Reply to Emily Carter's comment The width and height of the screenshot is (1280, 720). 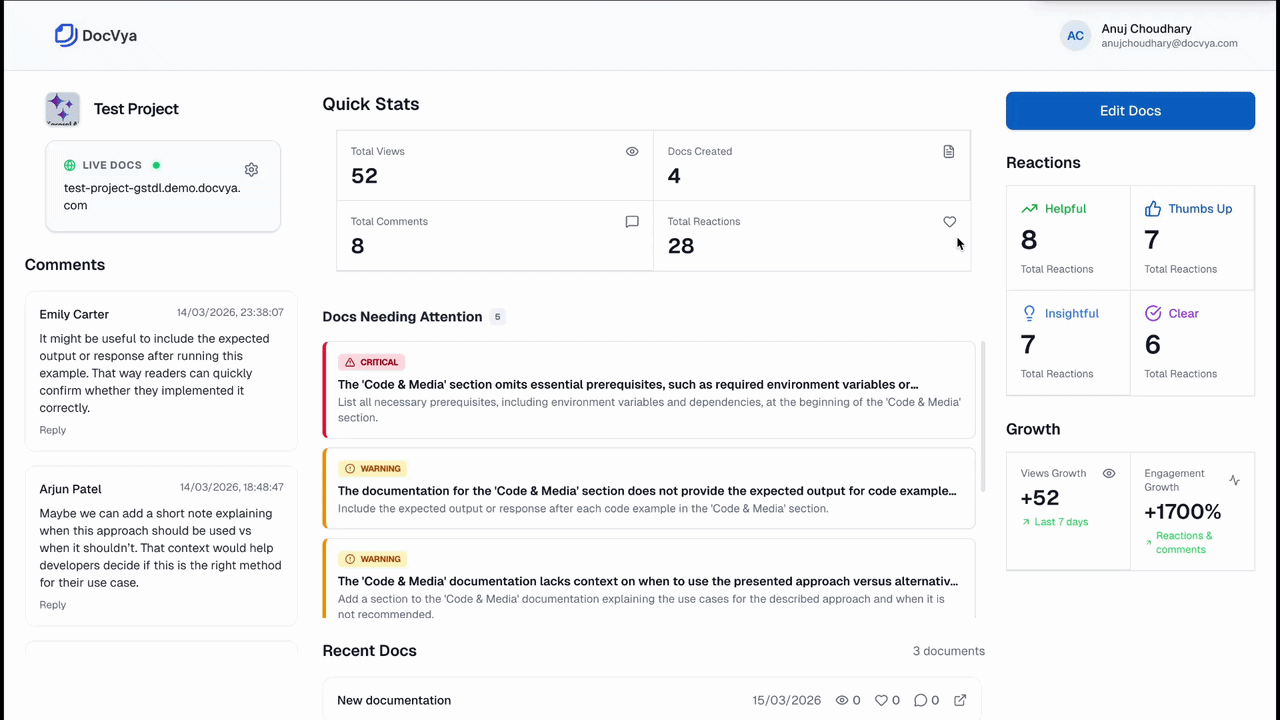52,429
